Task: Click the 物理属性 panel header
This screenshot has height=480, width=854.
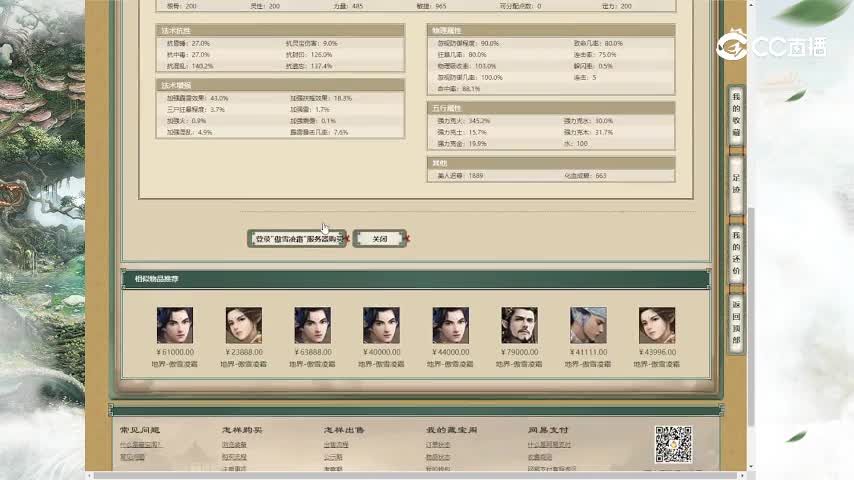Action: tap(551, 31)
